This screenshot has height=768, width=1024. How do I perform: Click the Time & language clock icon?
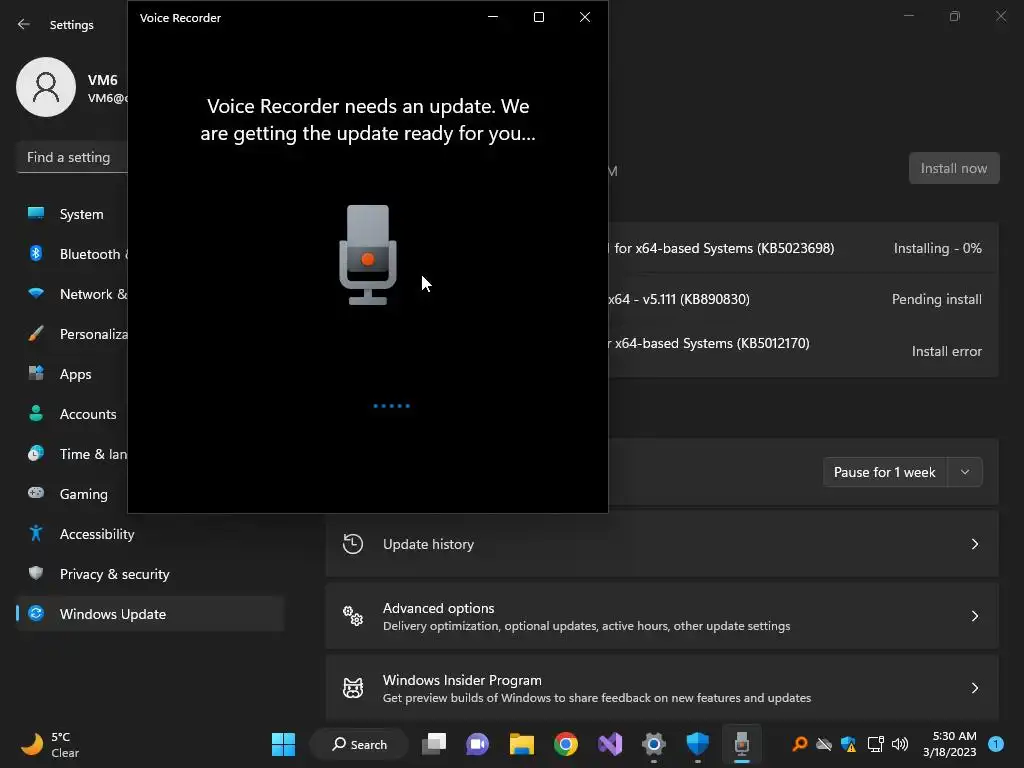coord(36,453)
